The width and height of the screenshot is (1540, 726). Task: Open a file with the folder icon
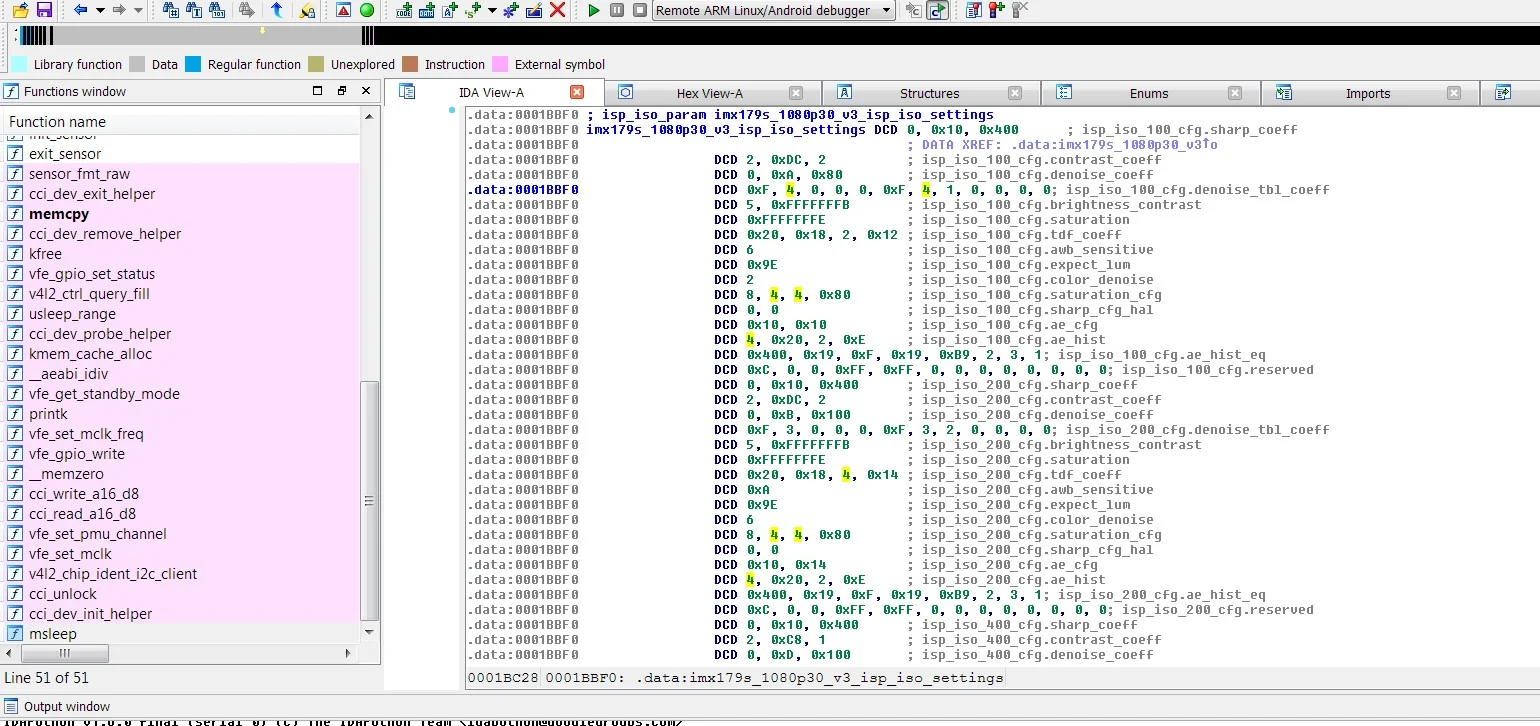[20, 10]
